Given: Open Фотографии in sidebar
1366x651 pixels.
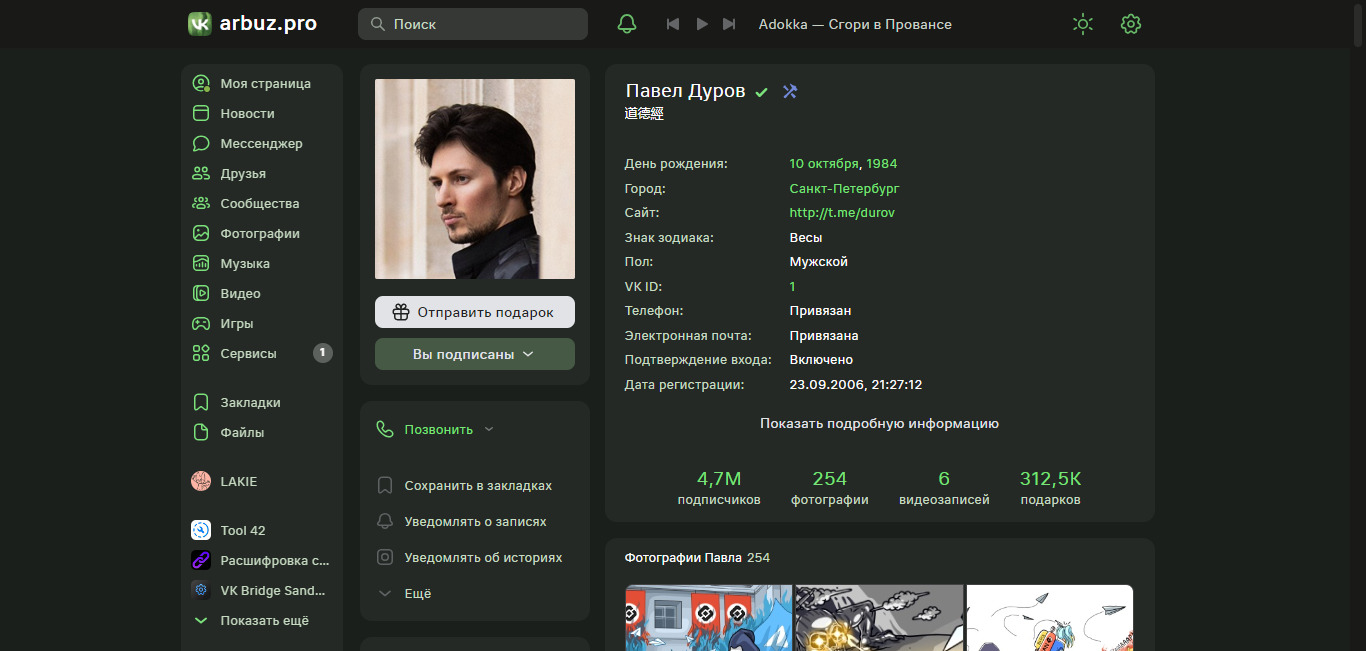Looking at the screenshot, I should click(262, 234).
